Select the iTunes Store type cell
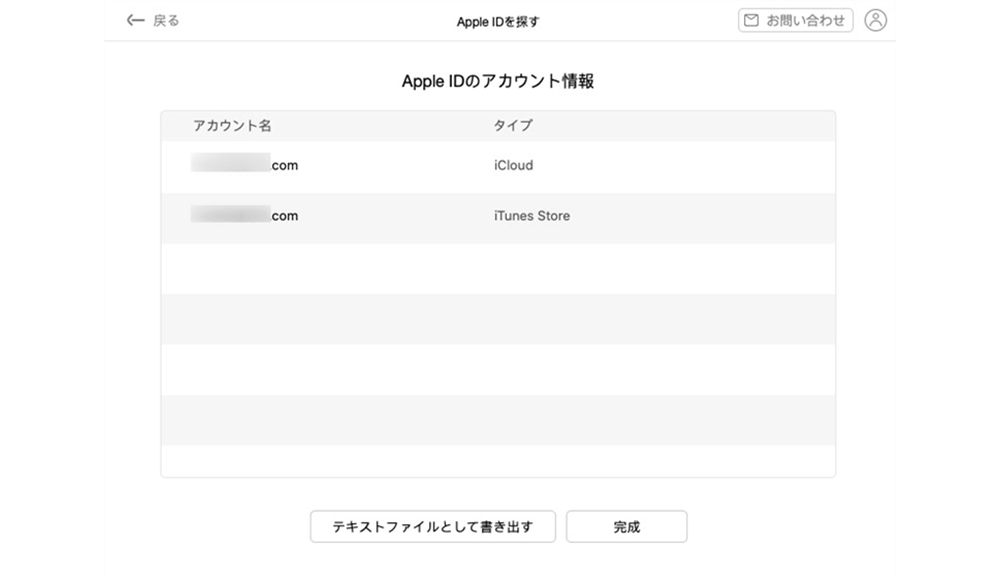The width and height of the screenshot is (1000, 580). point(532,216)
